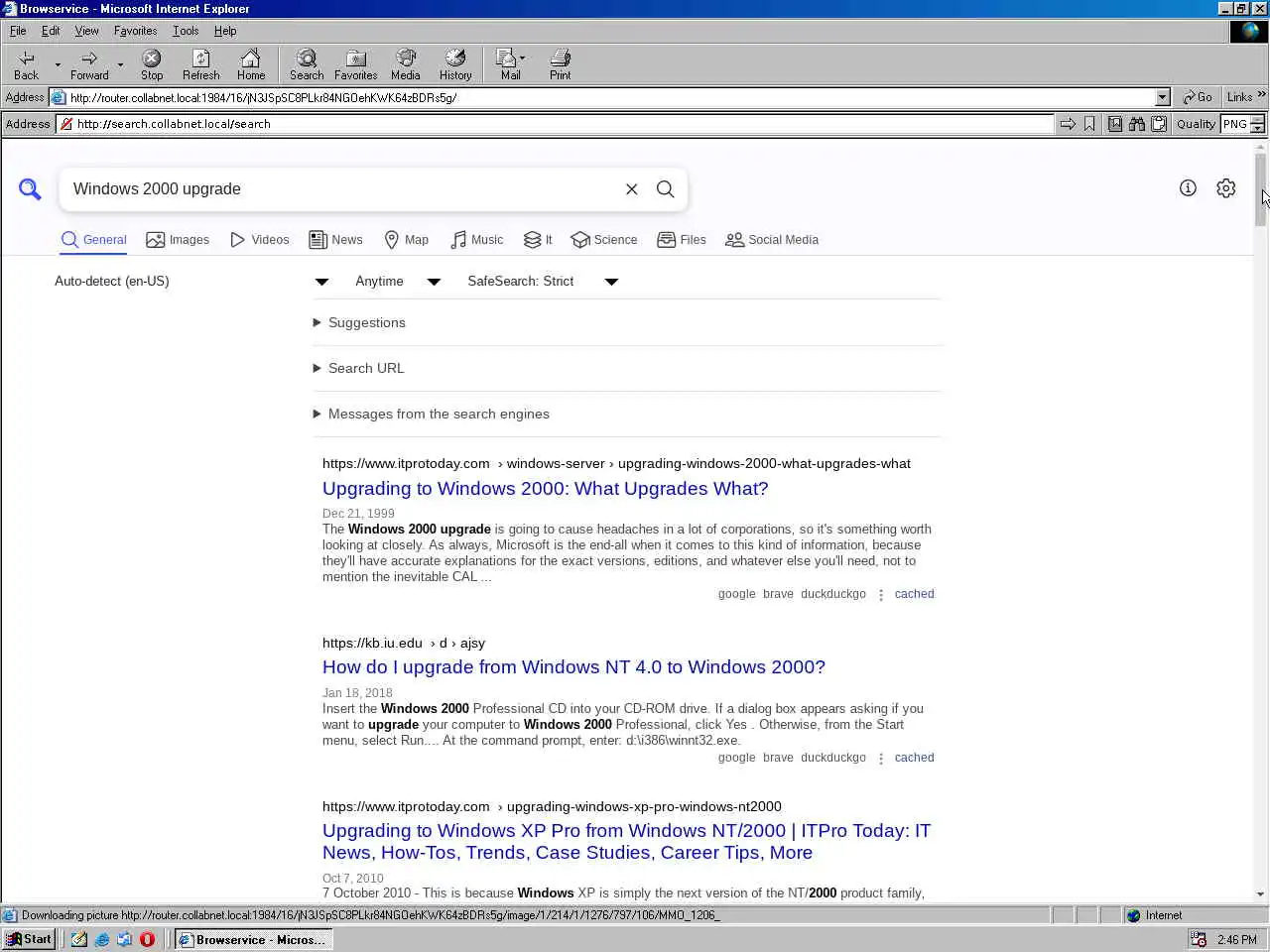Refresh the page via toolbar
Screen dimensions: 1270x952
click(x=201, y=64)
